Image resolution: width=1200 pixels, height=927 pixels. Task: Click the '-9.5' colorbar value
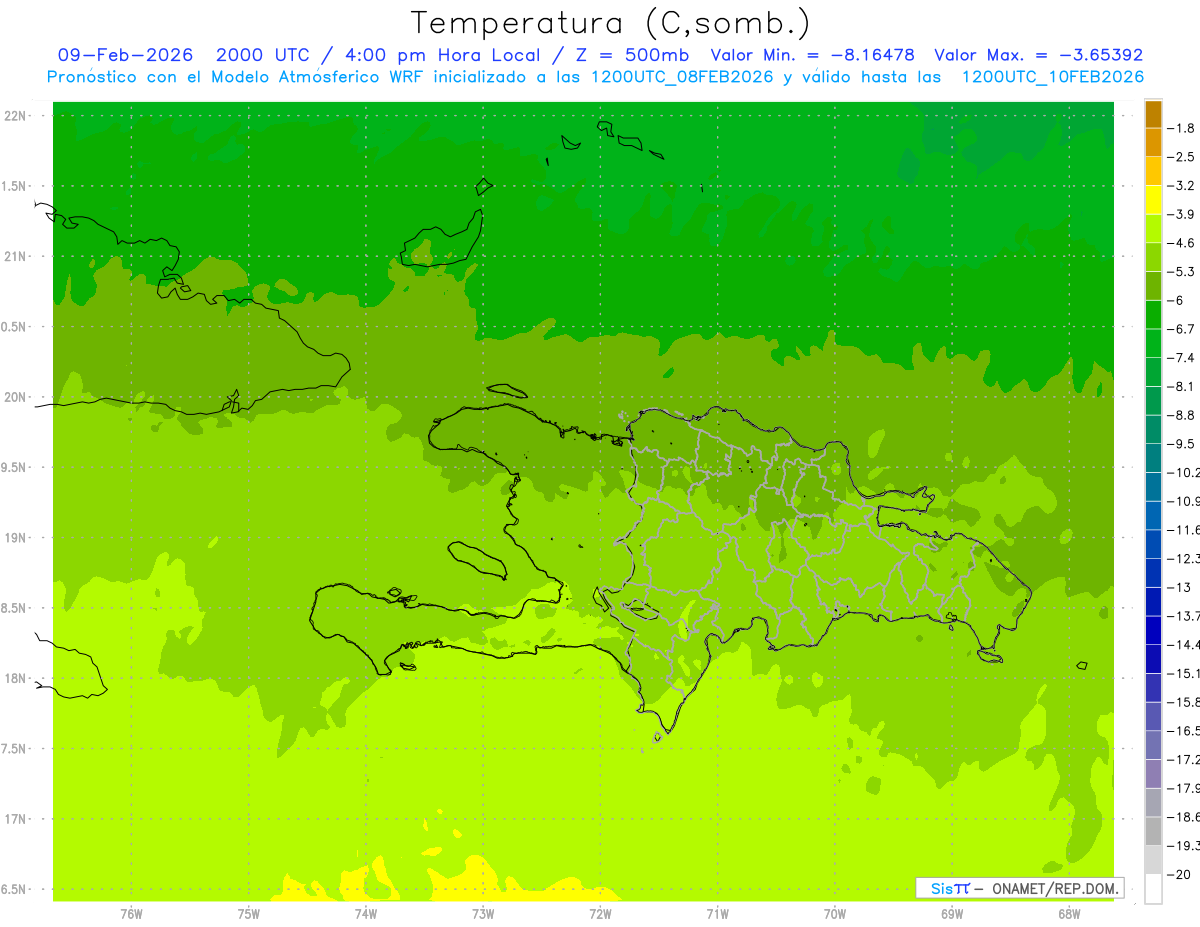[1182, 444]
